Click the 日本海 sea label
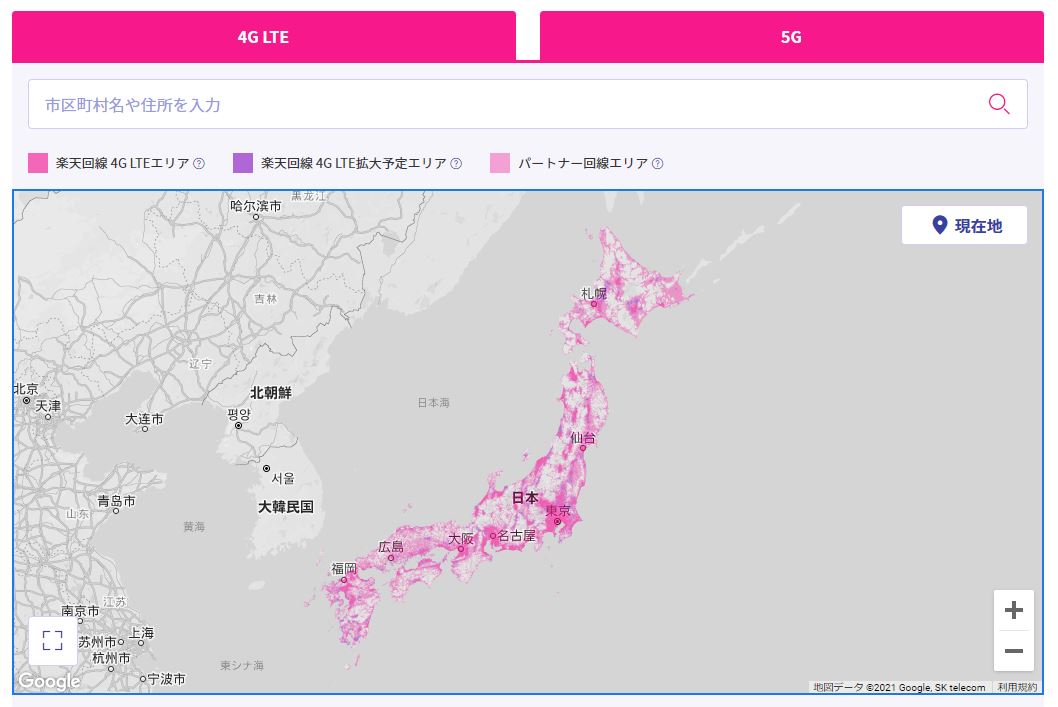 [x=433, y=403]
